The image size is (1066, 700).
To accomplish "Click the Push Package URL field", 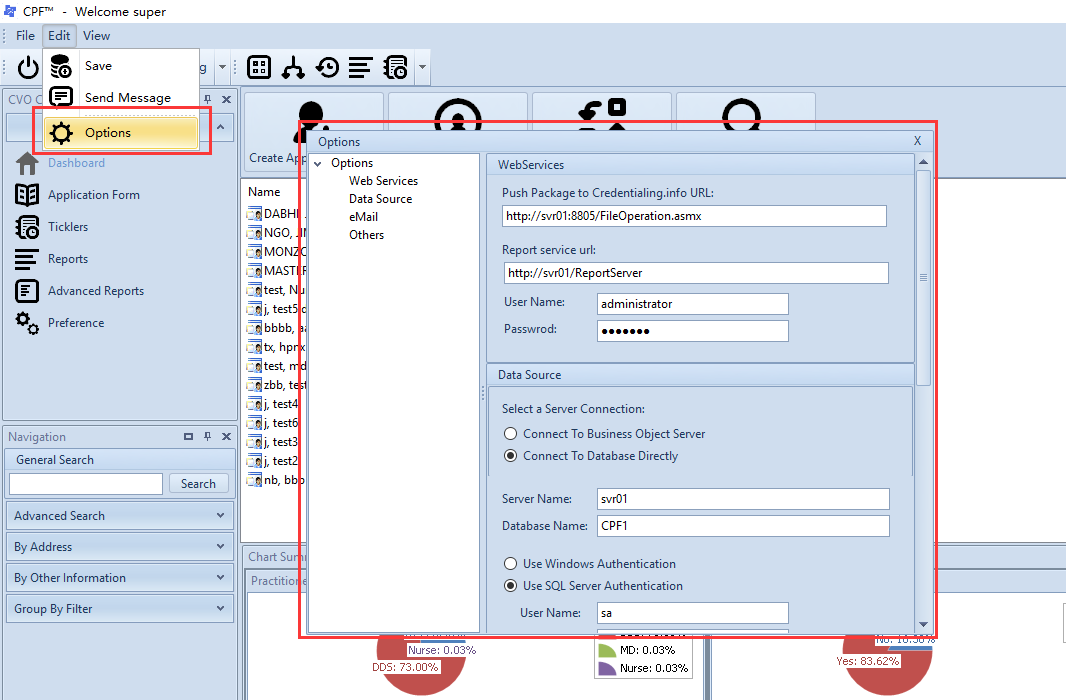I will (x=694, y=216).
